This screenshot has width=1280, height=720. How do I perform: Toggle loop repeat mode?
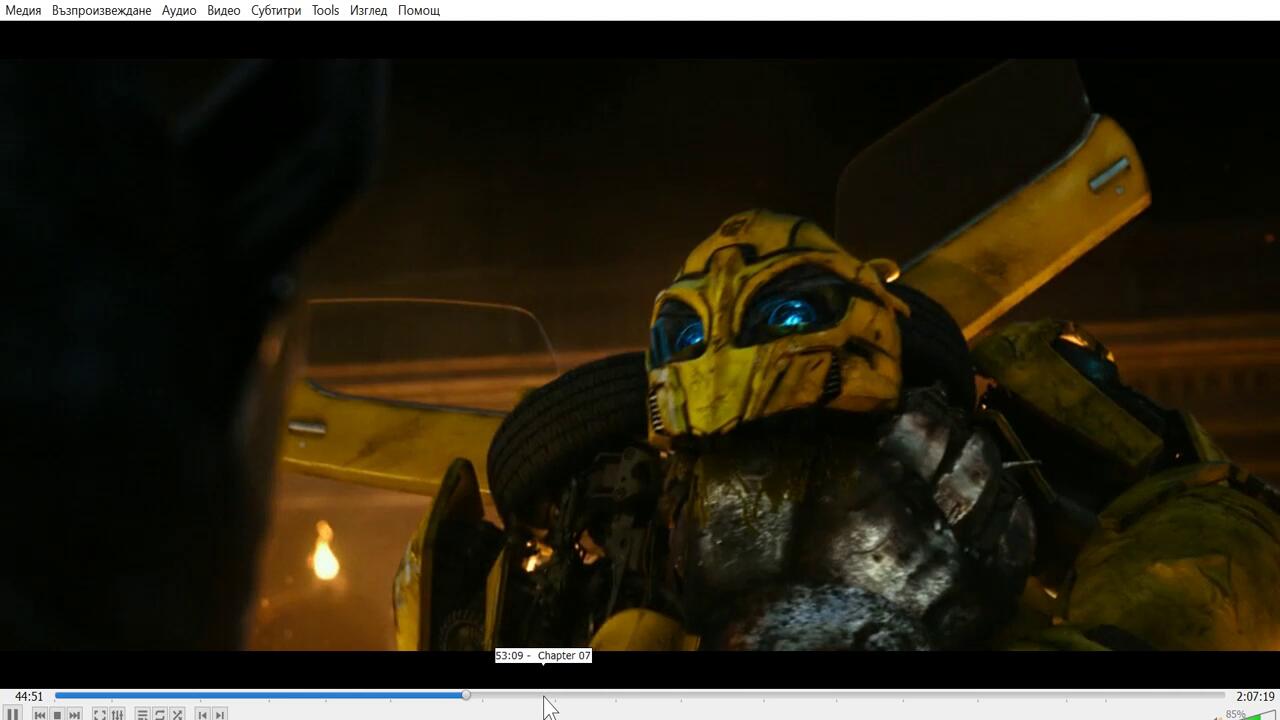pyautogui.click(x=160, y=714)
